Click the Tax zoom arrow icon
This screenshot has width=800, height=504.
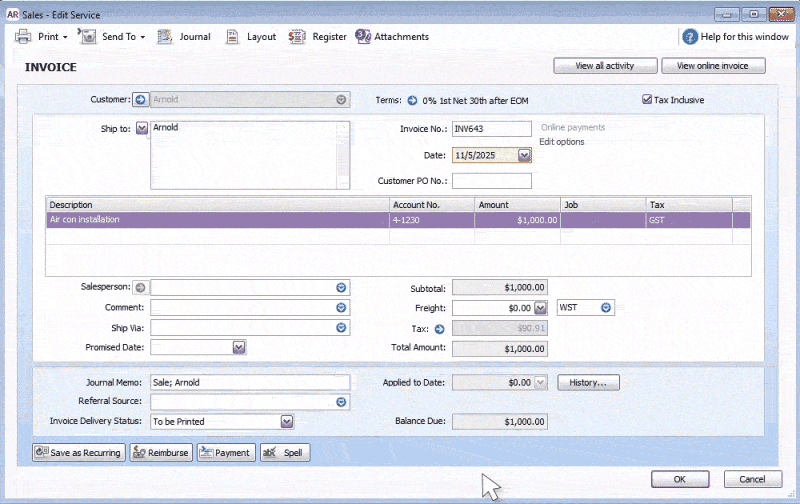point(439,329)
